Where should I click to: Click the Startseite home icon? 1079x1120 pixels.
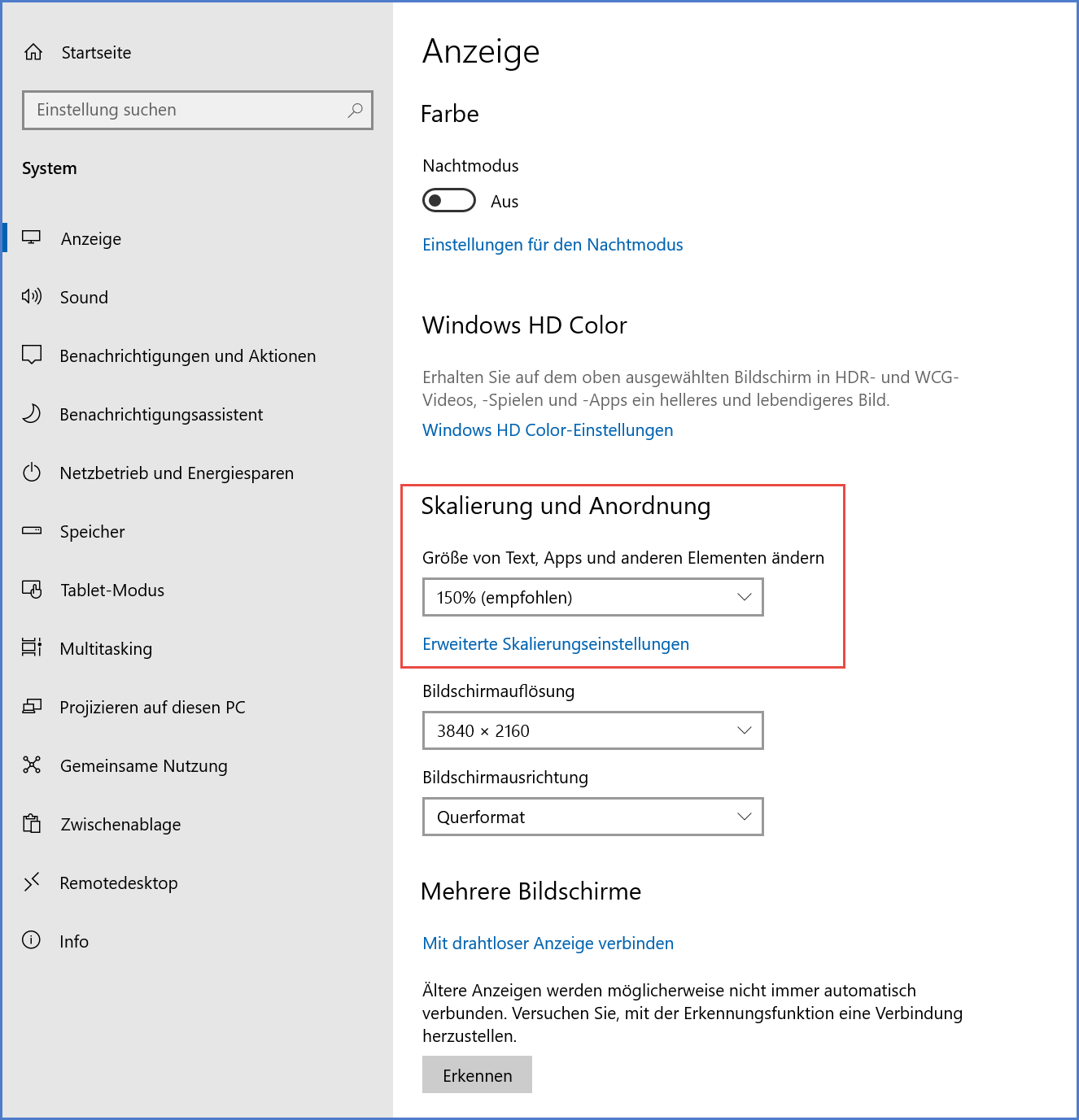(x=33, y=52)
